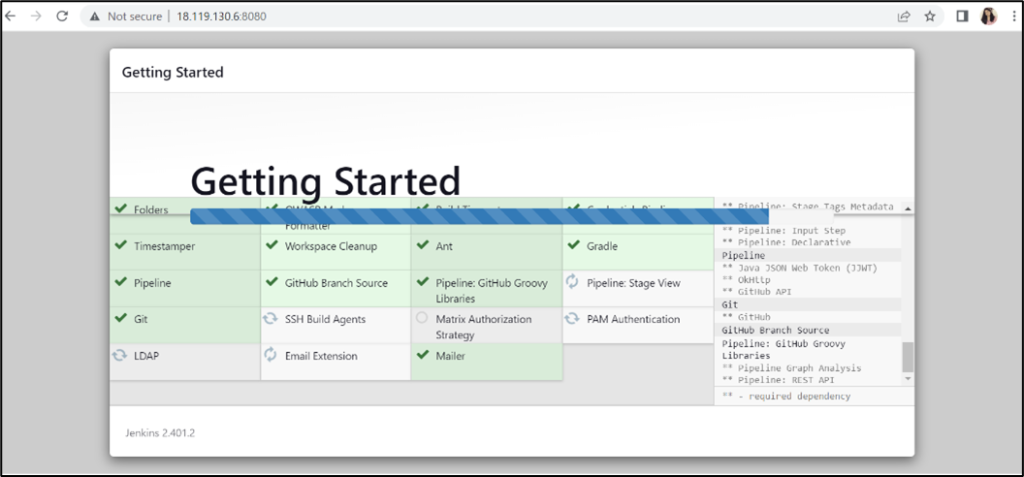Click the Pipeline: Stage View label

pyautogui.click(x=633, y=283)
